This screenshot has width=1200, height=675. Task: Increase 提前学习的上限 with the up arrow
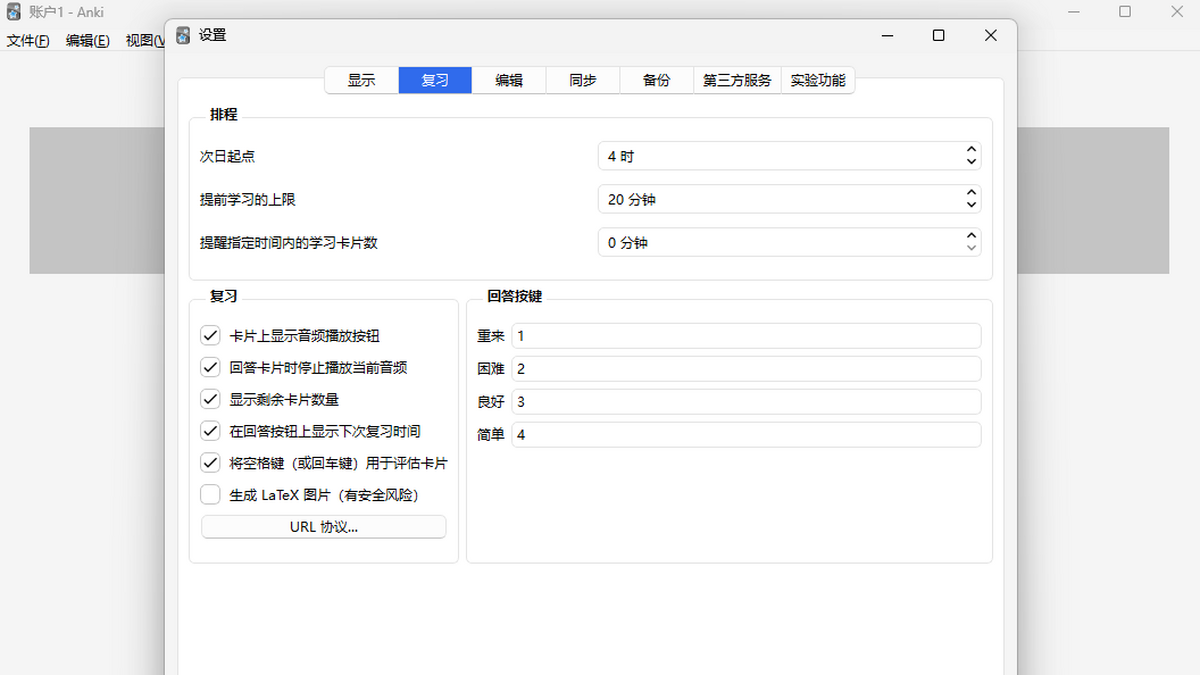971,193
